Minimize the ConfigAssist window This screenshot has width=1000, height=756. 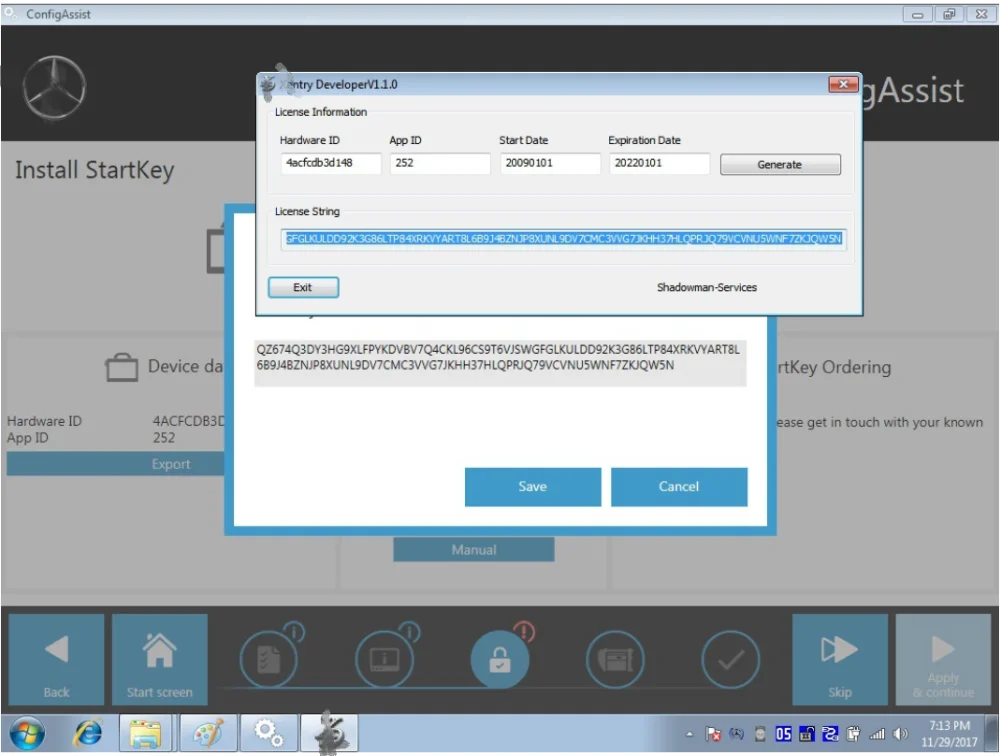point(917,14)
